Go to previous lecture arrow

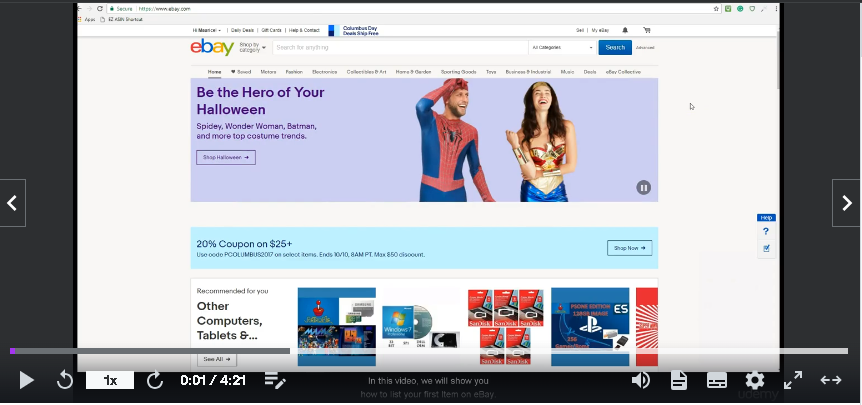(13, 203)
